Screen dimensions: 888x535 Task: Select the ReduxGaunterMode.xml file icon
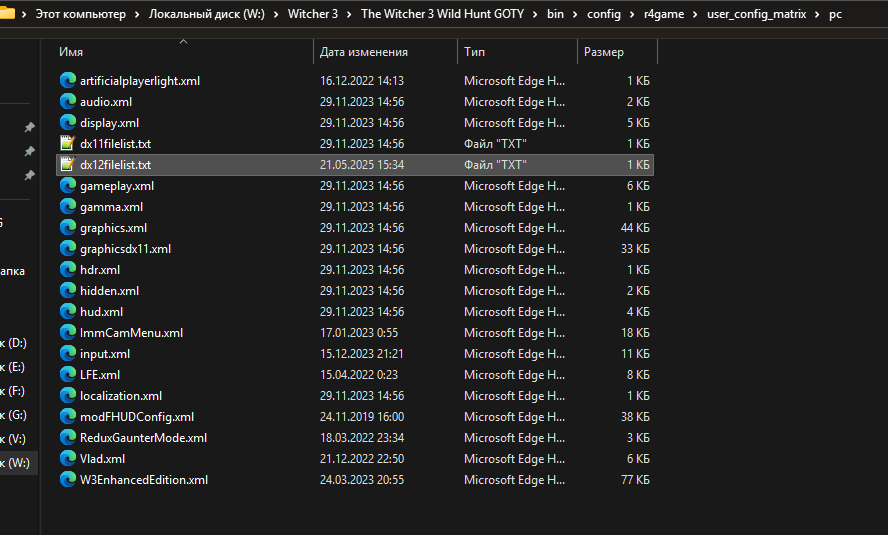point(68,438)
